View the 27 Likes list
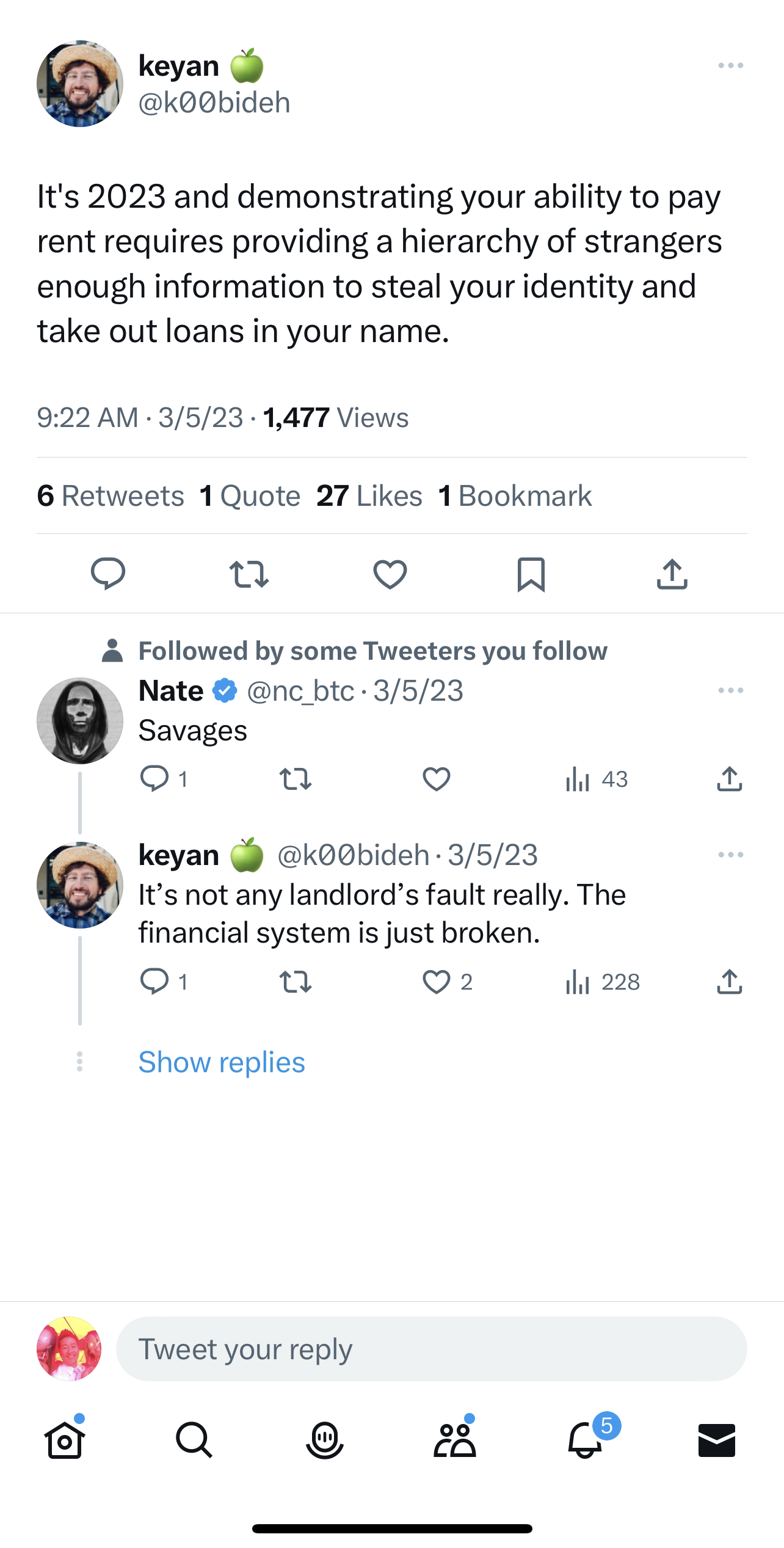The height and width of the screenshot is (1548, 784). [x=369, y=495]
